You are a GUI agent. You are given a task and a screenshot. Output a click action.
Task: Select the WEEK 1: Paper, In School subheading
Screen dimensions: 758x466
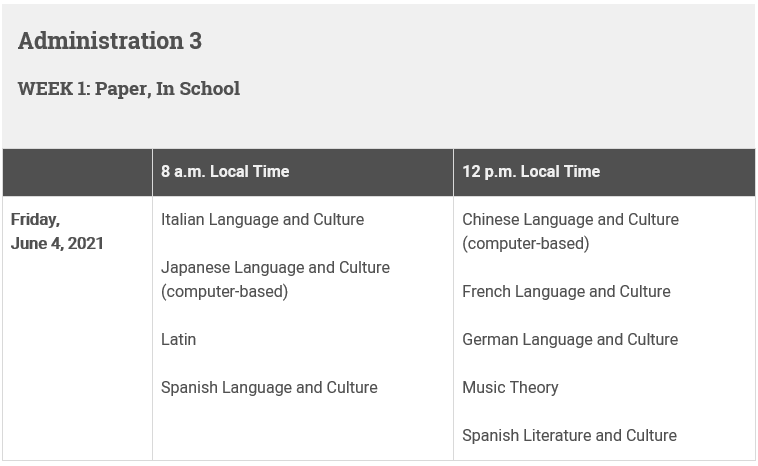pyautogui.click(x=129, y=89)
